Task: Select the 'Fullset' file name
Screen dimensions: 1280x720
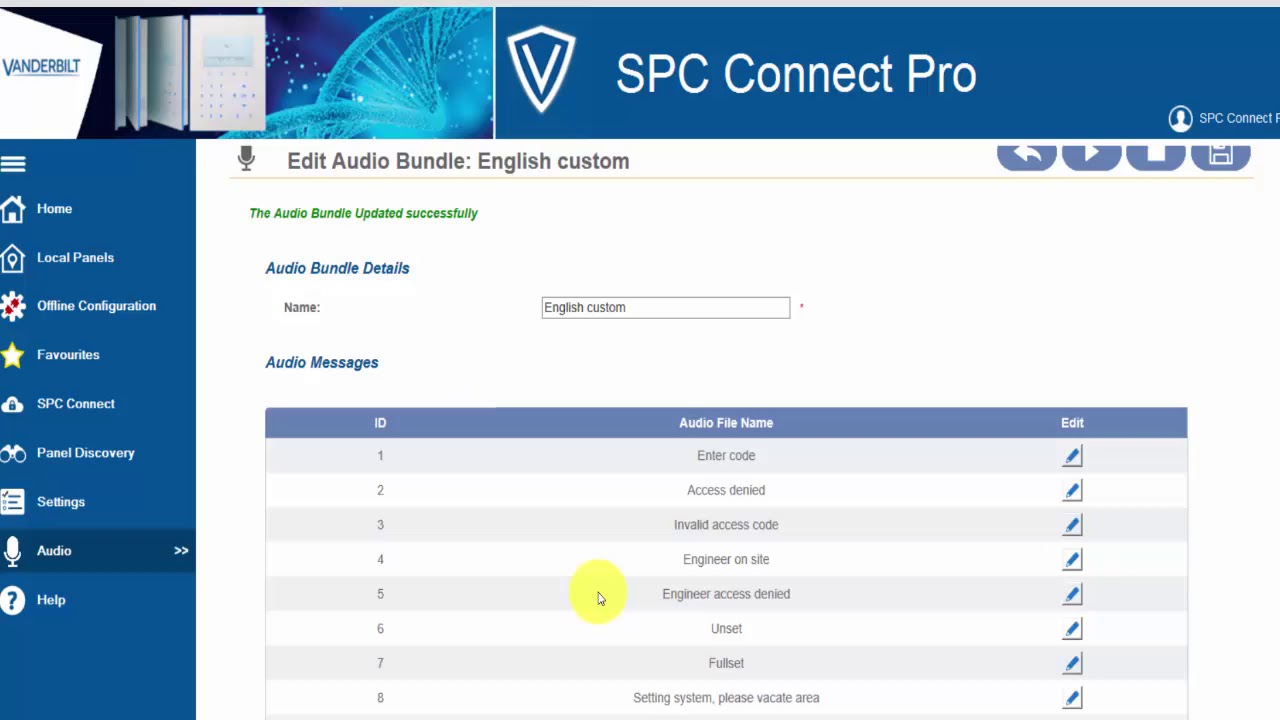Action: (726, 663)
